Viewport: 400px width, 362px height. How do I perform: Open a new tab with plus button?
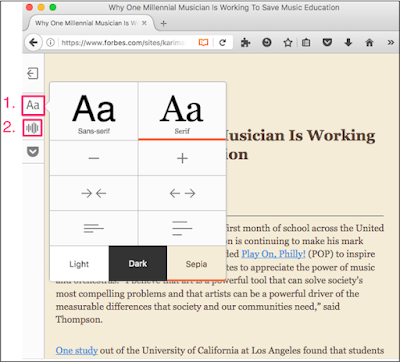163,23
